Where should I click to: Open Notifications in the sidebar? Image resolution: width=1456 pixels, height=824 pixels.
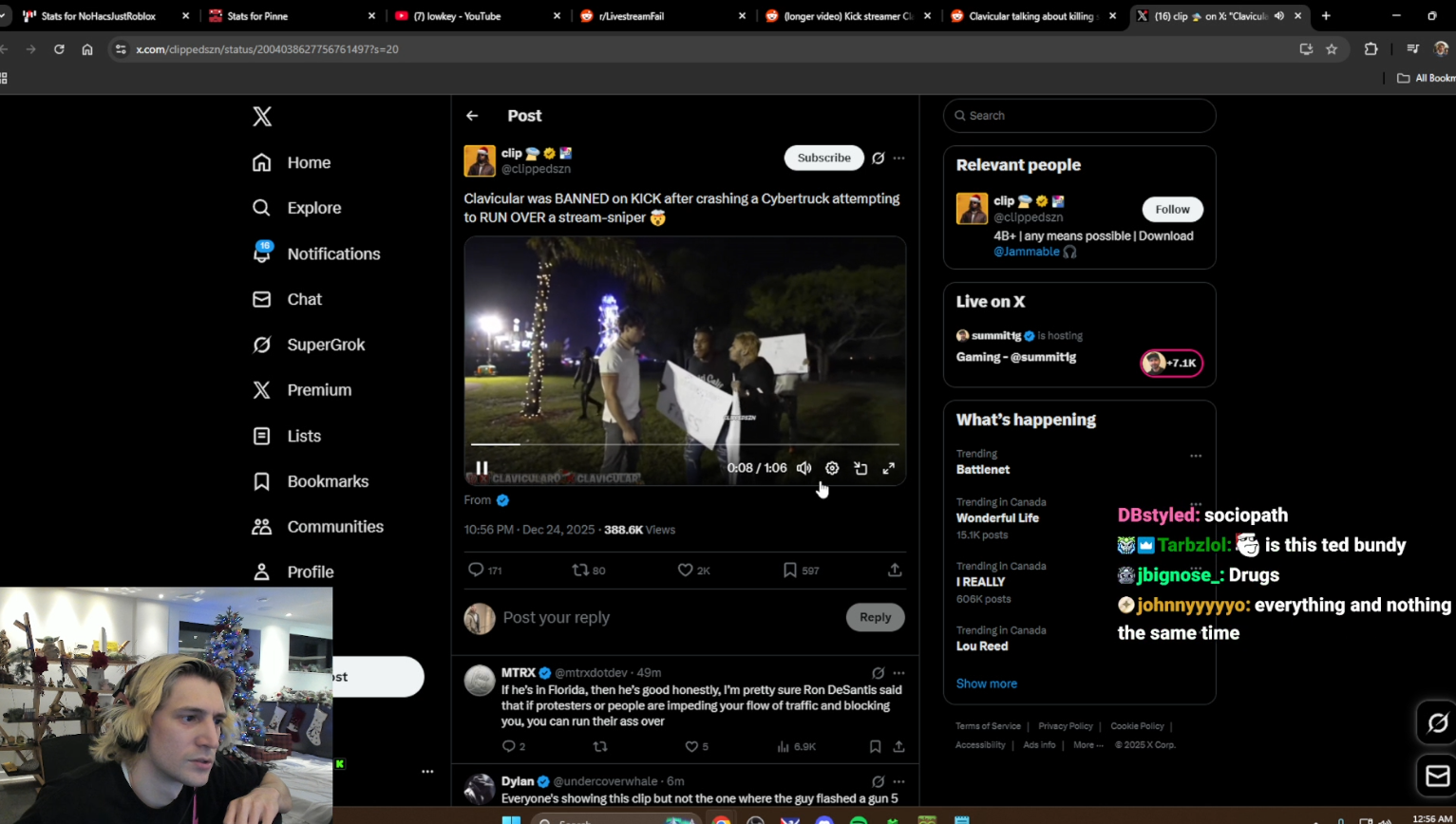click(332, 253)
